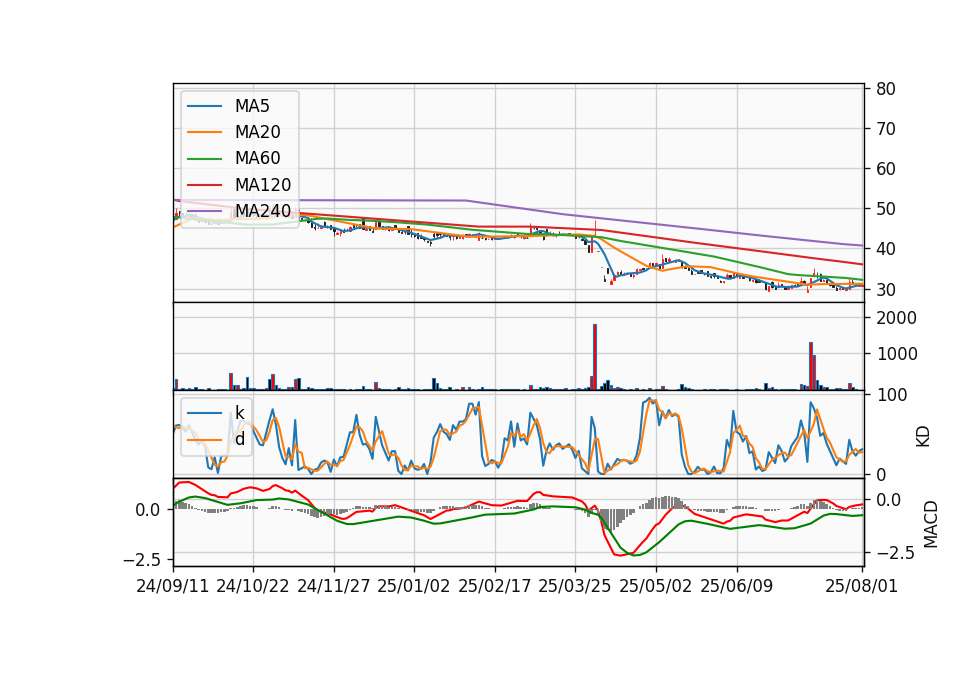Click the red MA120 legend line sample
The image size is (960, 690).
204,186
